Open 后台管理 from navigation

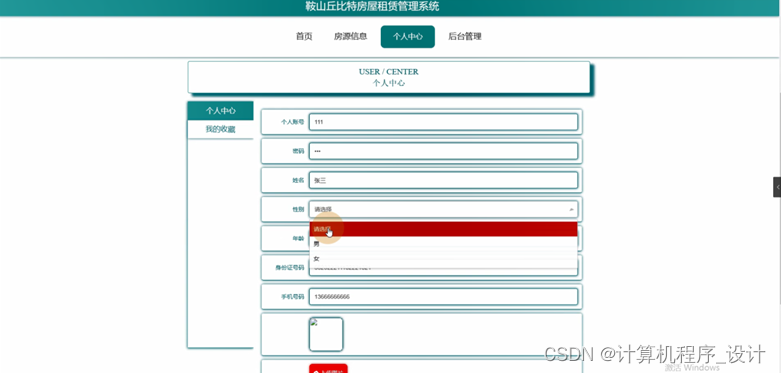(465, 36)
